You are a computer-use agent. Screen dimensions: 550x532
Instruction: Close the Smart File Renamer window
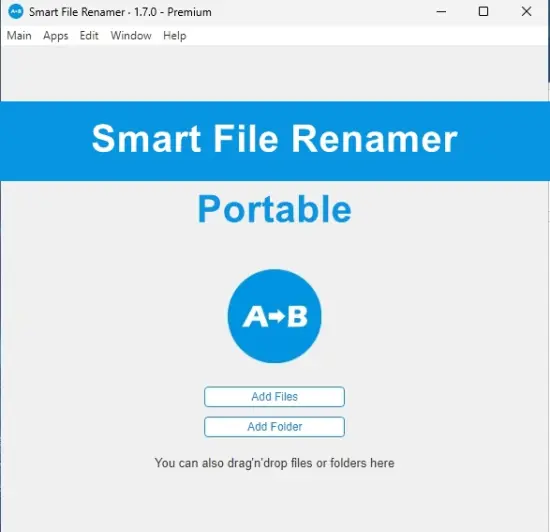coord(526,12)
